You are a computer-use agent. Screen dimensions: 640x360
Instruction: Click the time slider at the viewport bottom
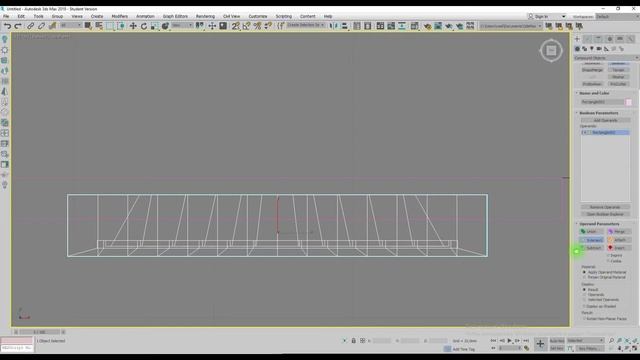40,332
